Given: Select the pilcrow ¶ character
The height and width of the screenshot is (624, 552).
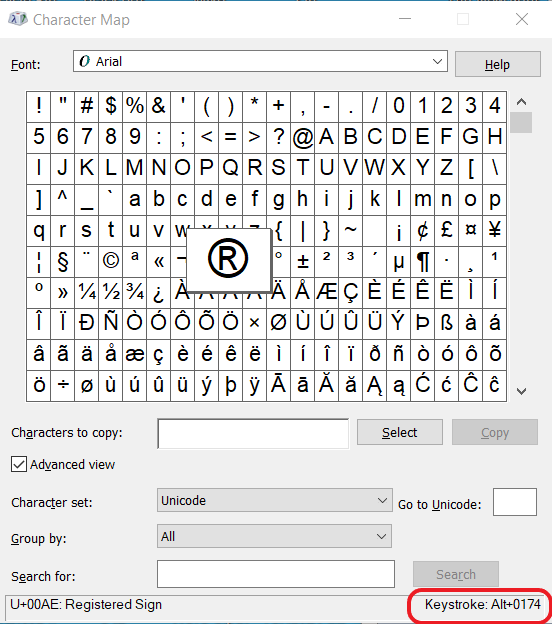Looking at the screenshot, I should (x=423, y=261).
